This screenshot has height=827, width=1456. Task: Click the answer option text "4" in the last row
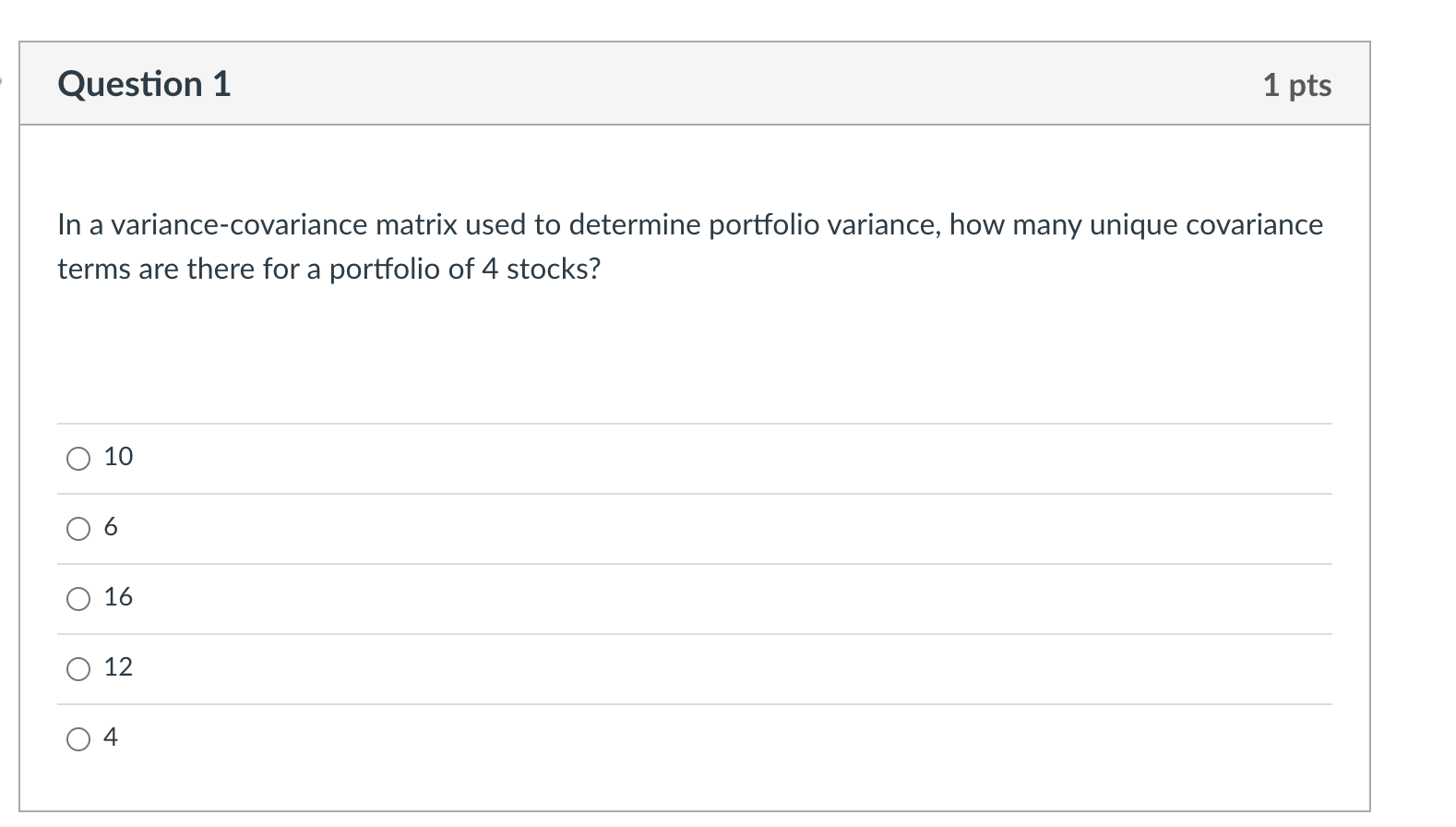coord(111,737)
